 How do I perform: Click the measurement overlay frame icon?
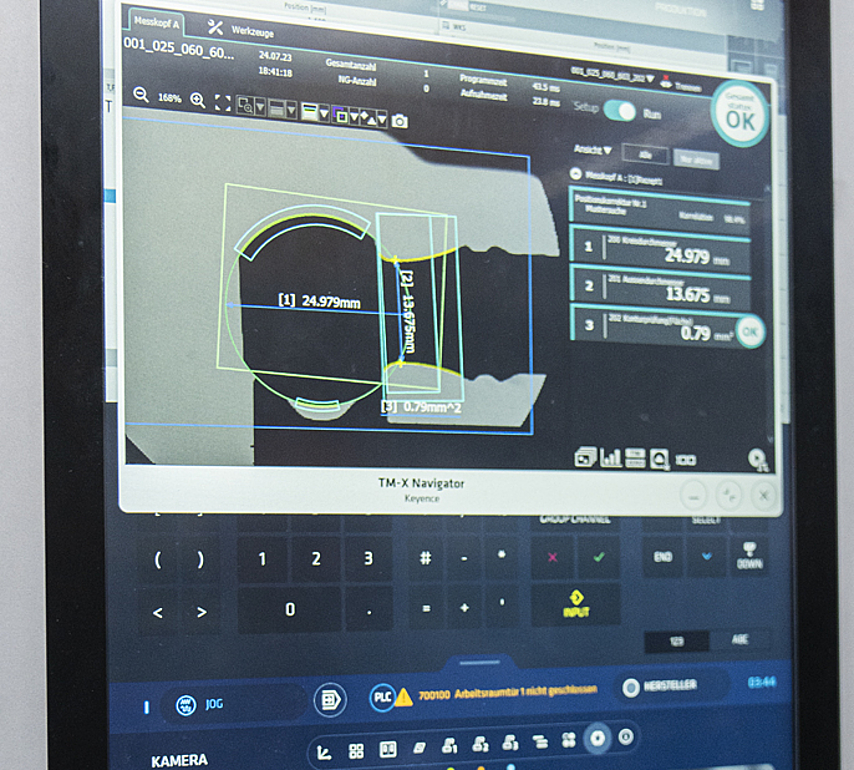point(341,115)
